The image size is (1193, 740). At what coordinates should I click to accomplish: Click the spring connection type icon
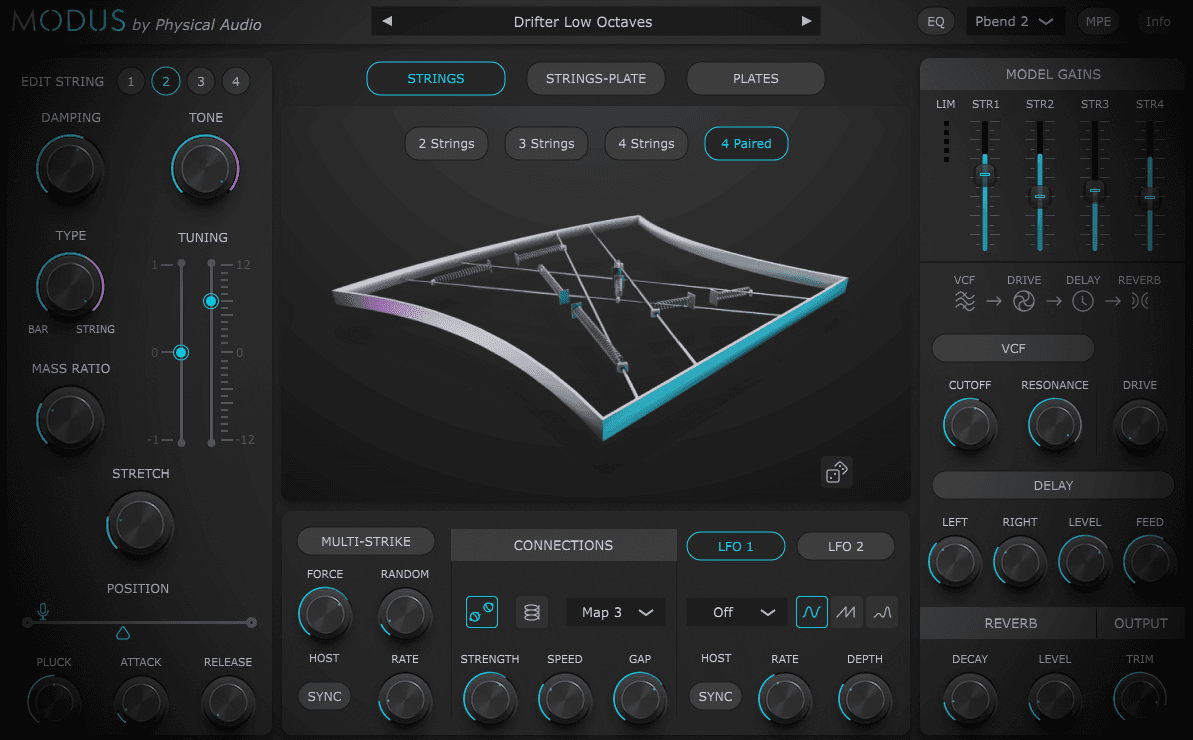532,612
